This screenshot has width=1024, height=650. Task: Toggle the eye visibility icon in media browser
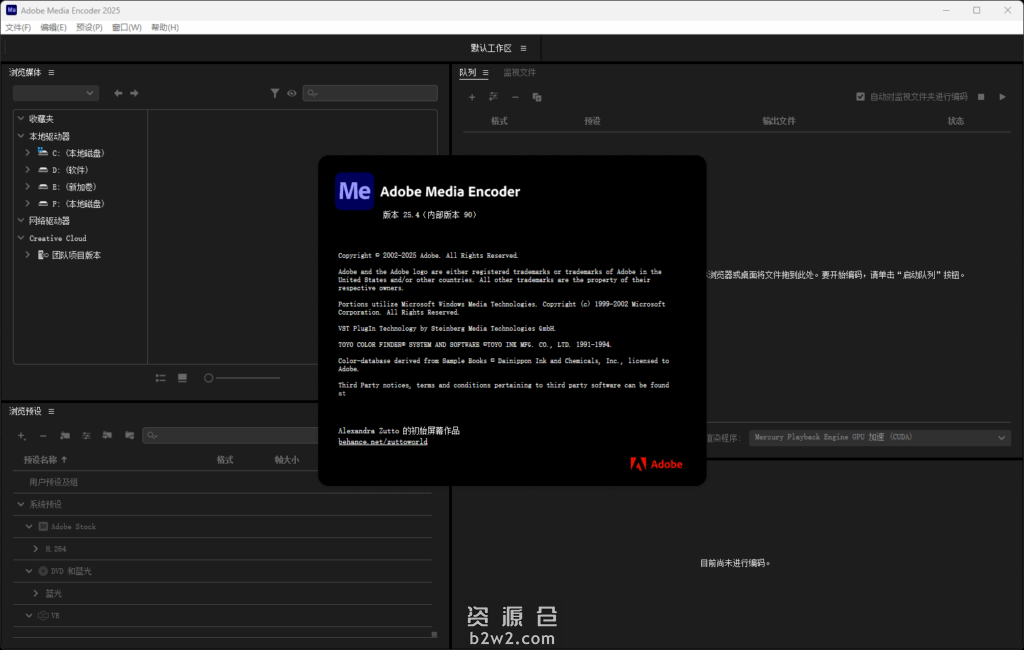point(291,93)
